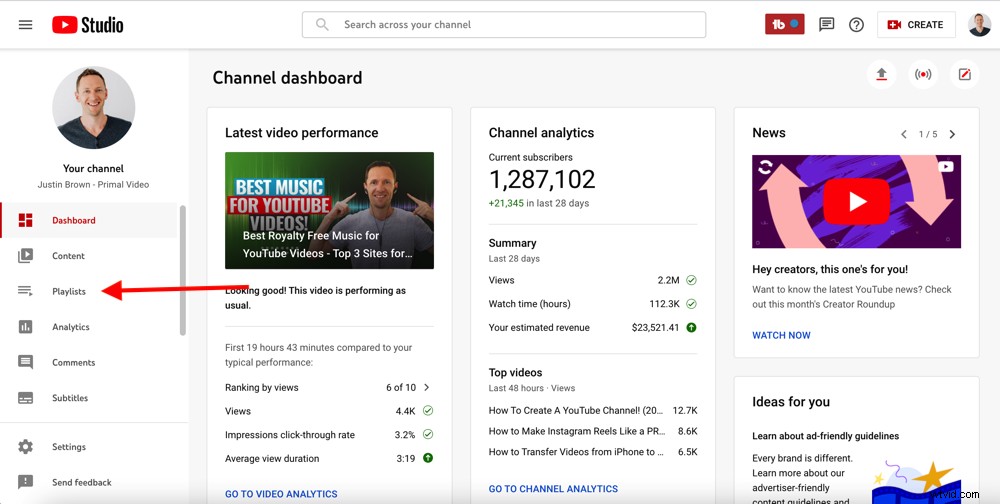The height and width of the screenshot is (504, 1000).
Task: Open Playlists in the sidebar
Action: click(x=89, y=292)
